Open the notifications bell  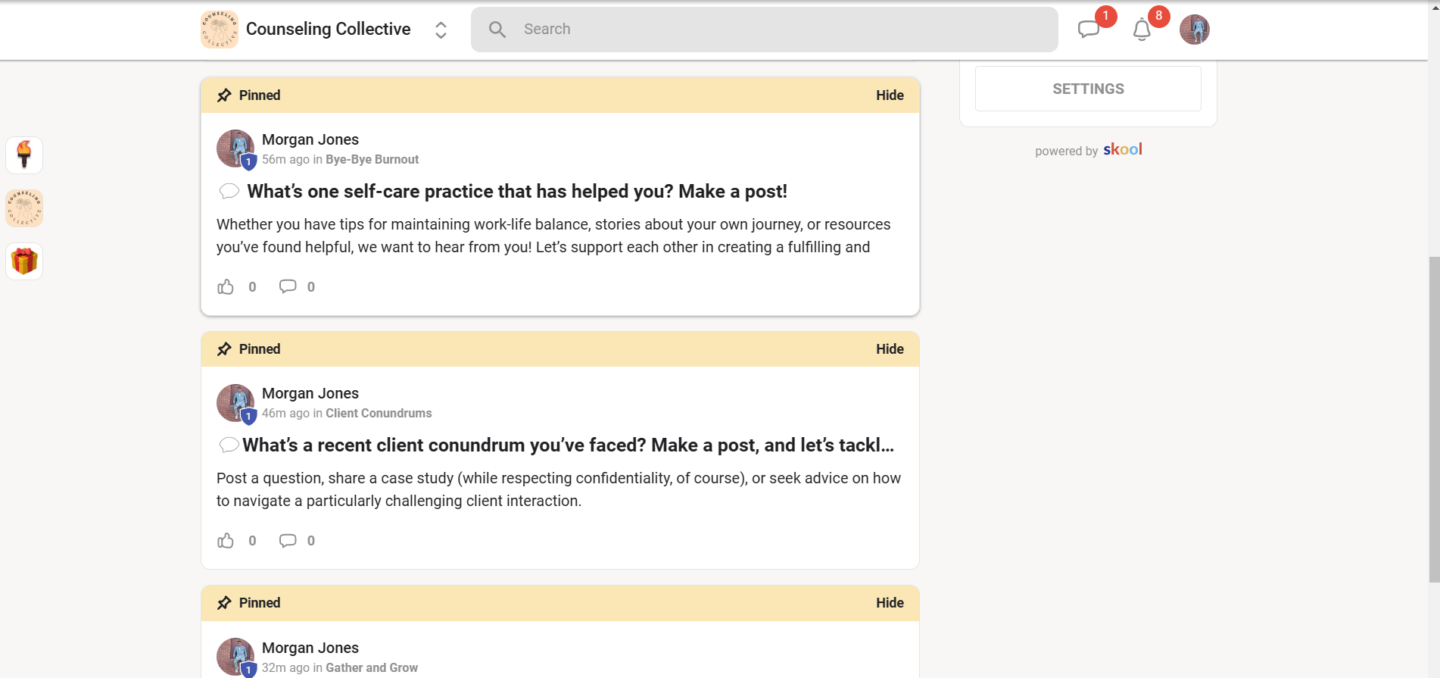(x=1142, y=30)
